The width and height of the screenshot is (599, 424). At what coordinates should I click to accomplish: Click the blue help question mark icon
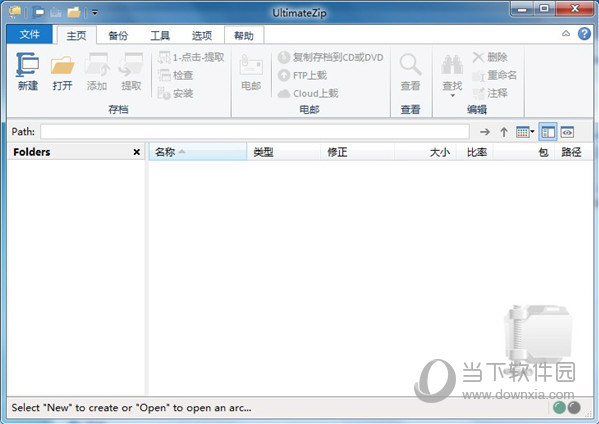coord(584,34)
